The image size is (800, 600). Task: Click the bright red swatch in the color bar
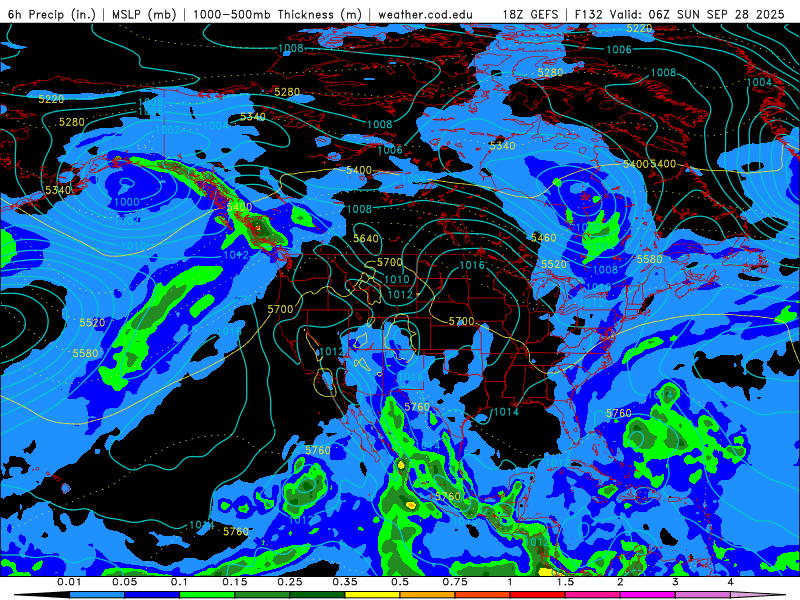tap(538, 595)
